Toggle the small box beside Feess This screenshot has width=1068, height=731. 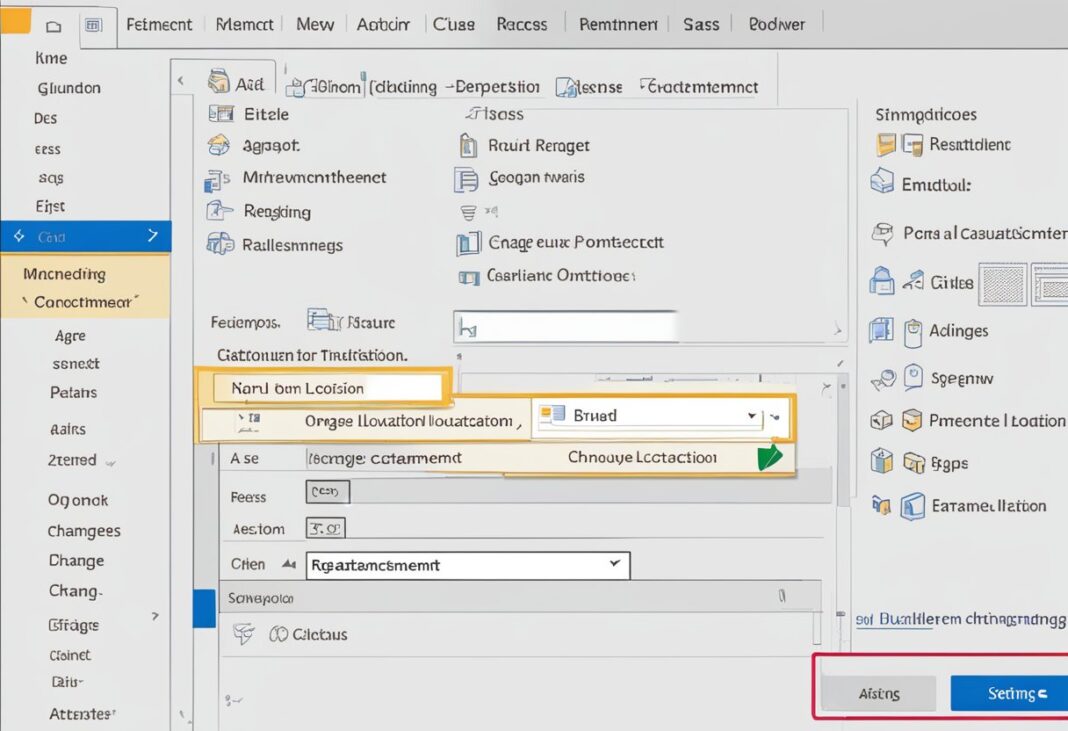pyautogui.click(x=327, y=492)
